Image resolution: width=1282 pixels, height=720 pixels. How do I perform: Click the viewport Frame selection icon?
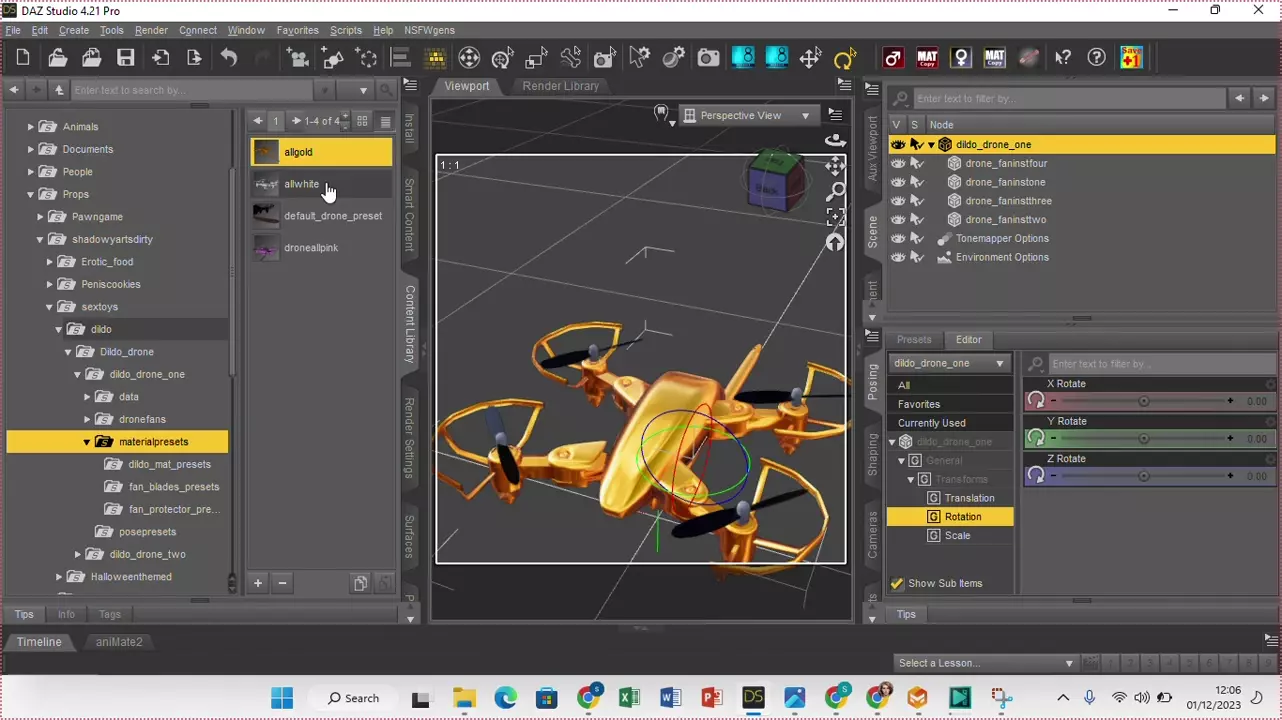pyautogui.click(x=835, y=217)
